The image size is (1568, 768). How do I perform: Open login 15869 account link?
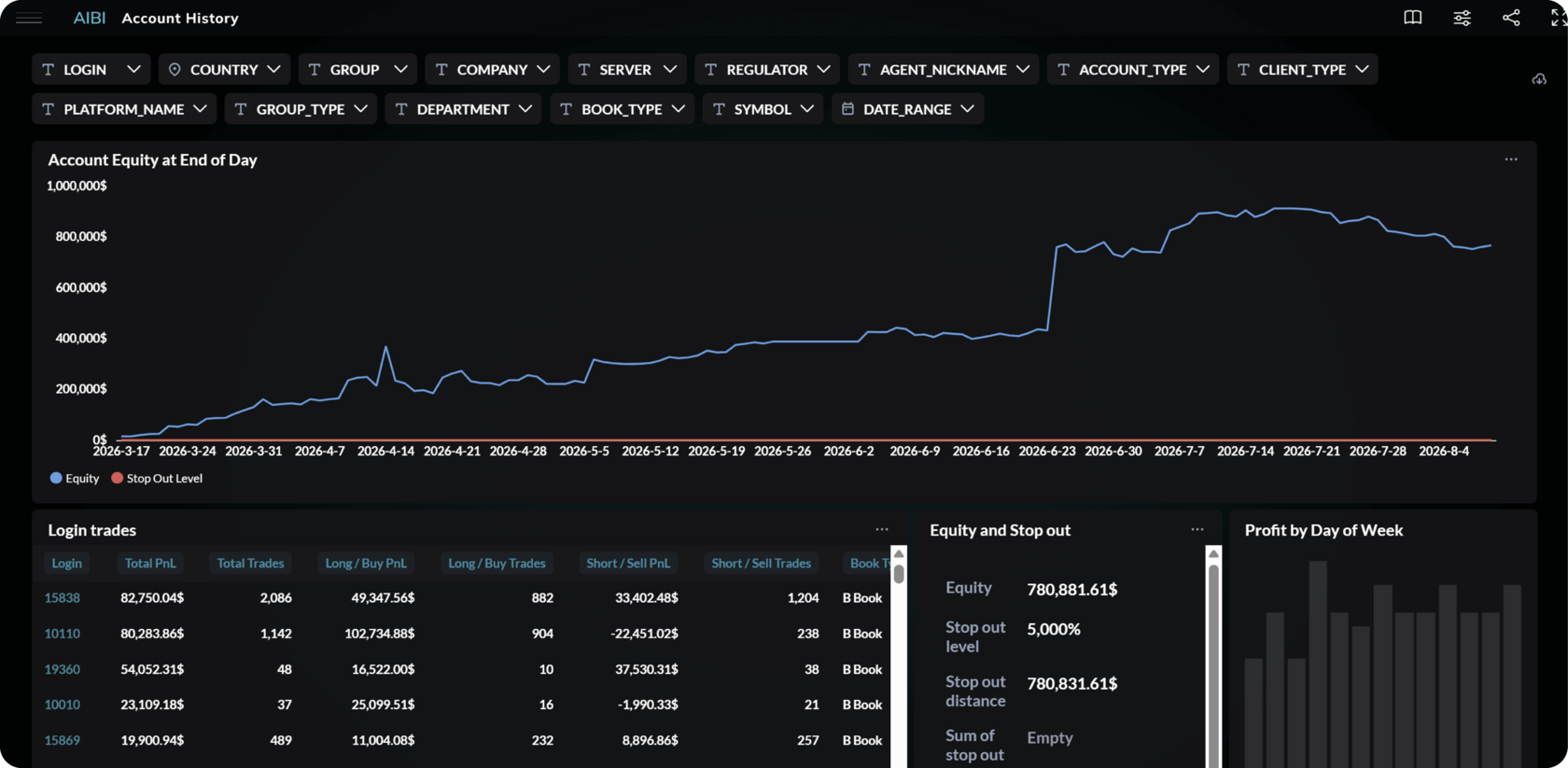tap(63, 740)
